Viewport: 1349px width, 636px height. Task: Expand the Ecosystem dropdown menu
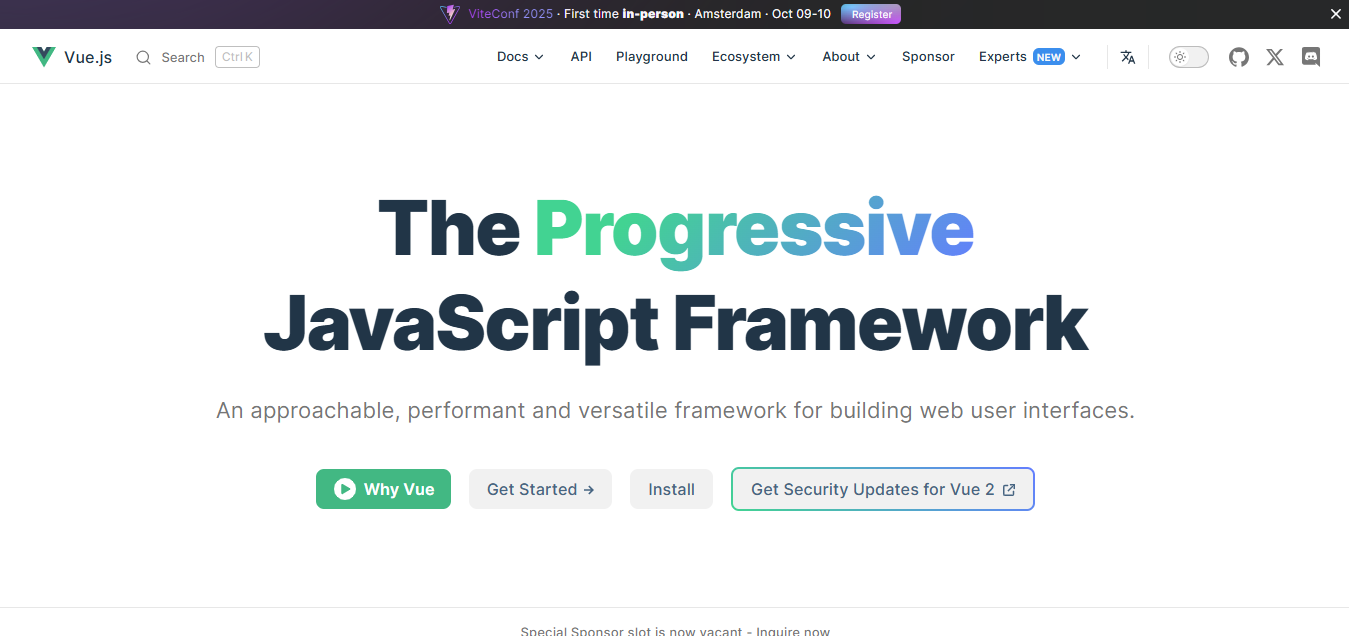click(754, 57)
